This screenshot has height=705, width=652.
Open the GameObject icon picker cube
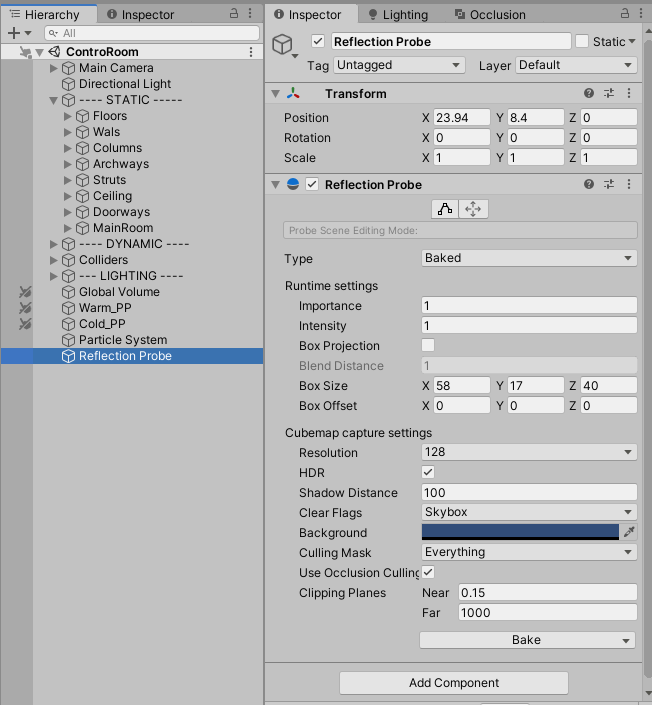coord(283,45)
